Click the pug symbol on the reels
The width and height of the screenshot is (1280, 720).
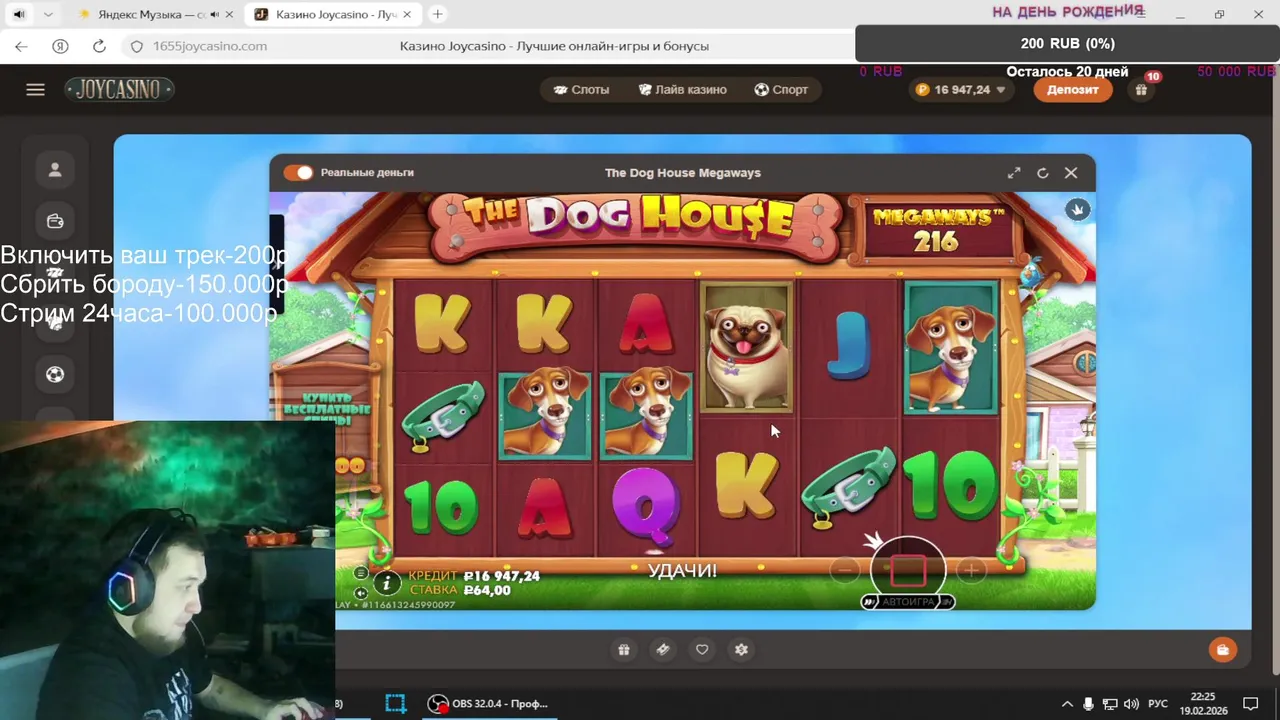tap(747, 346)
